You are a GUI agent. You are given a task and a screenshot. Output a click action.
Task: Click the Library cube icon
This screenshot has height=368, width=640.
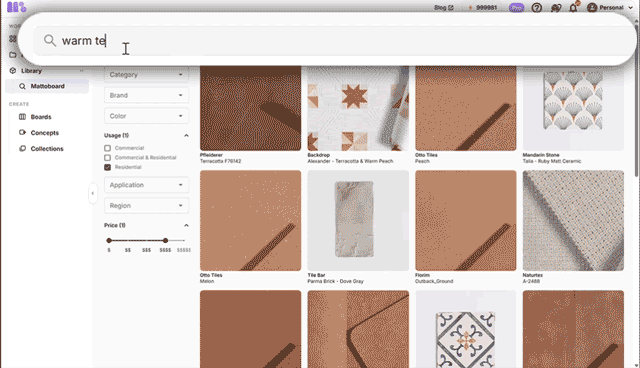(x=13, y=71)
